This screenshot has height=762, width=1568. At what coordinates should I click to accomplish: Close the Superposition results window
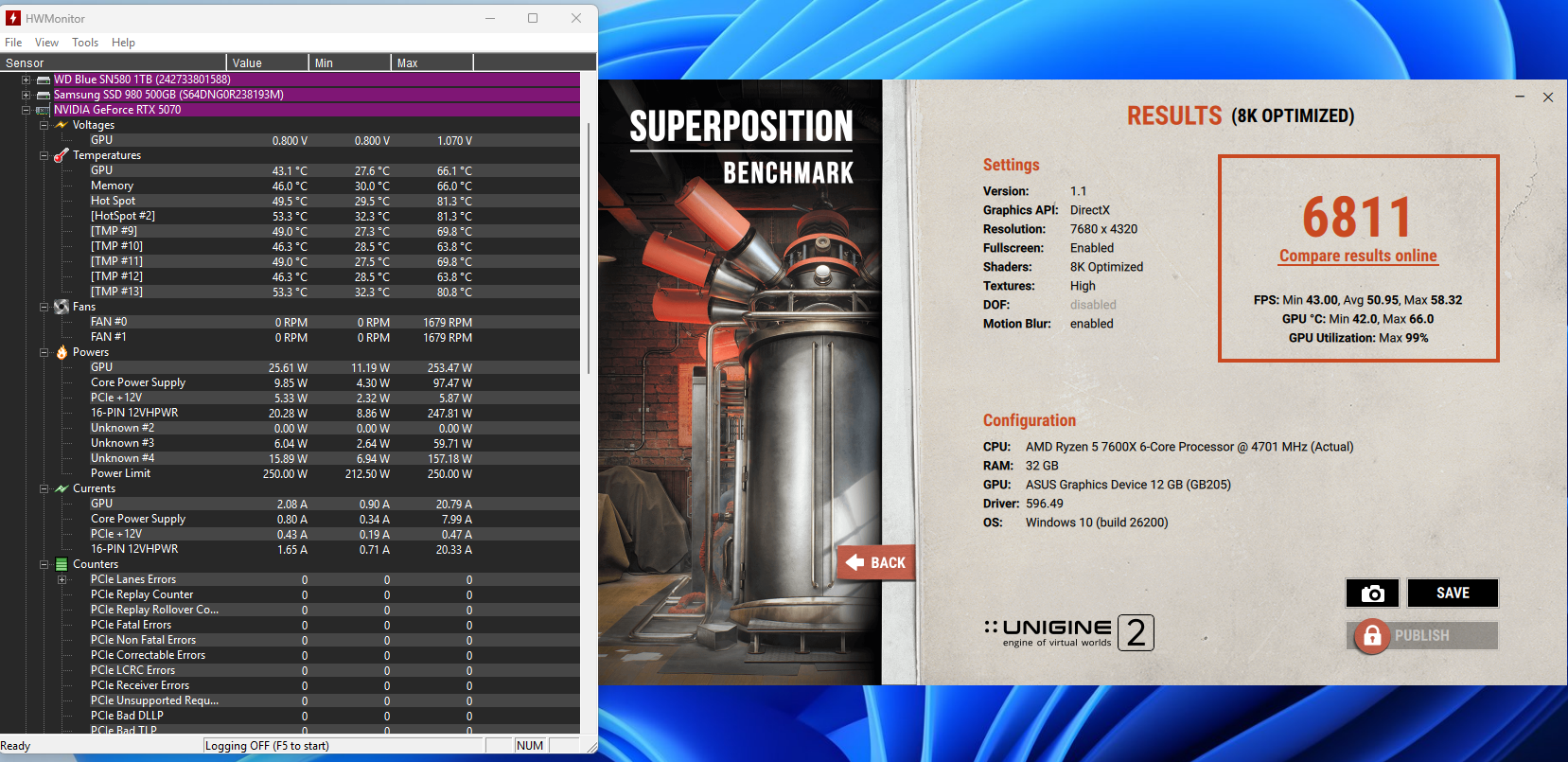tap(1548, 97)
